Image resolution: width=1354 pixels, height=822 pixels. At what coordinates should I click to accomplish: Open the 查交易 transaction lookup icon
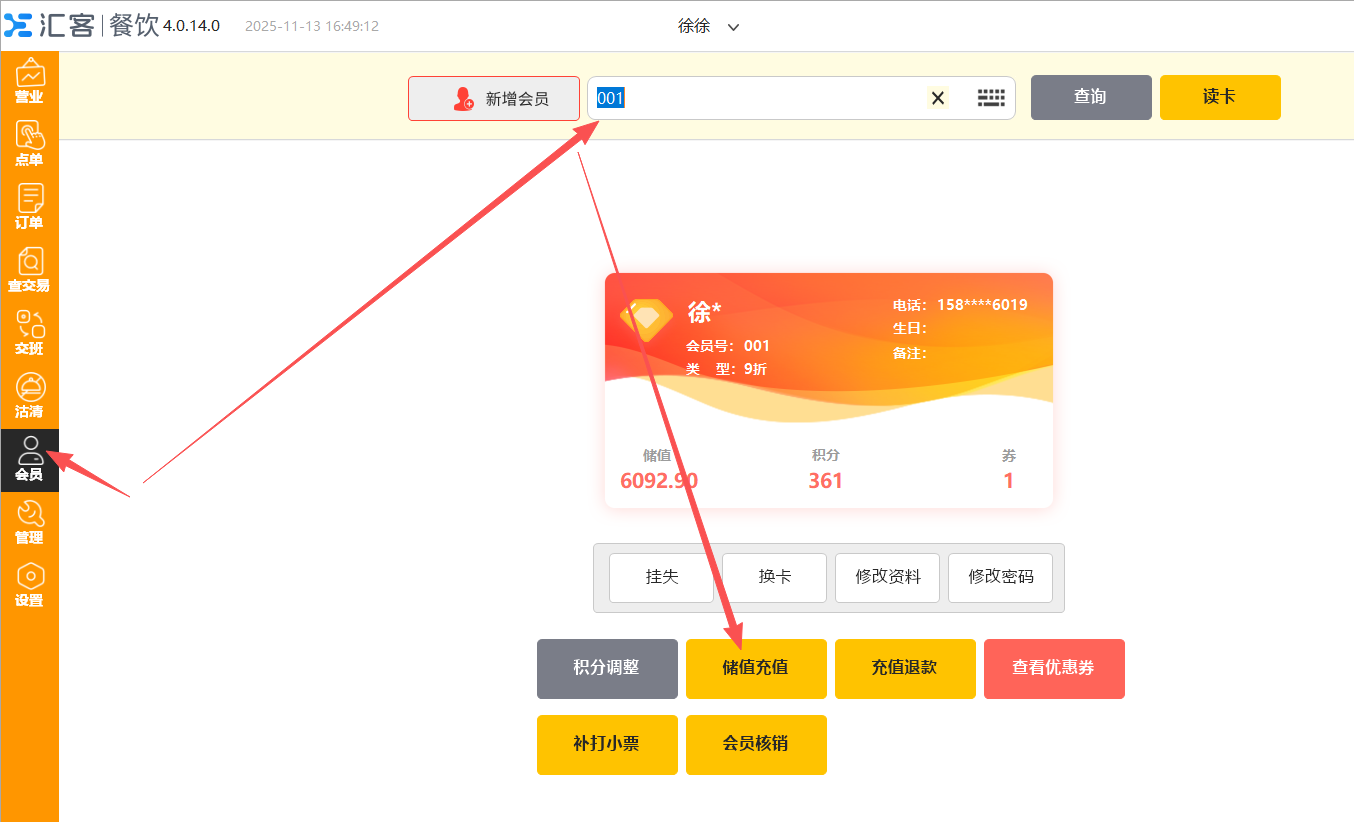point(29,270)
